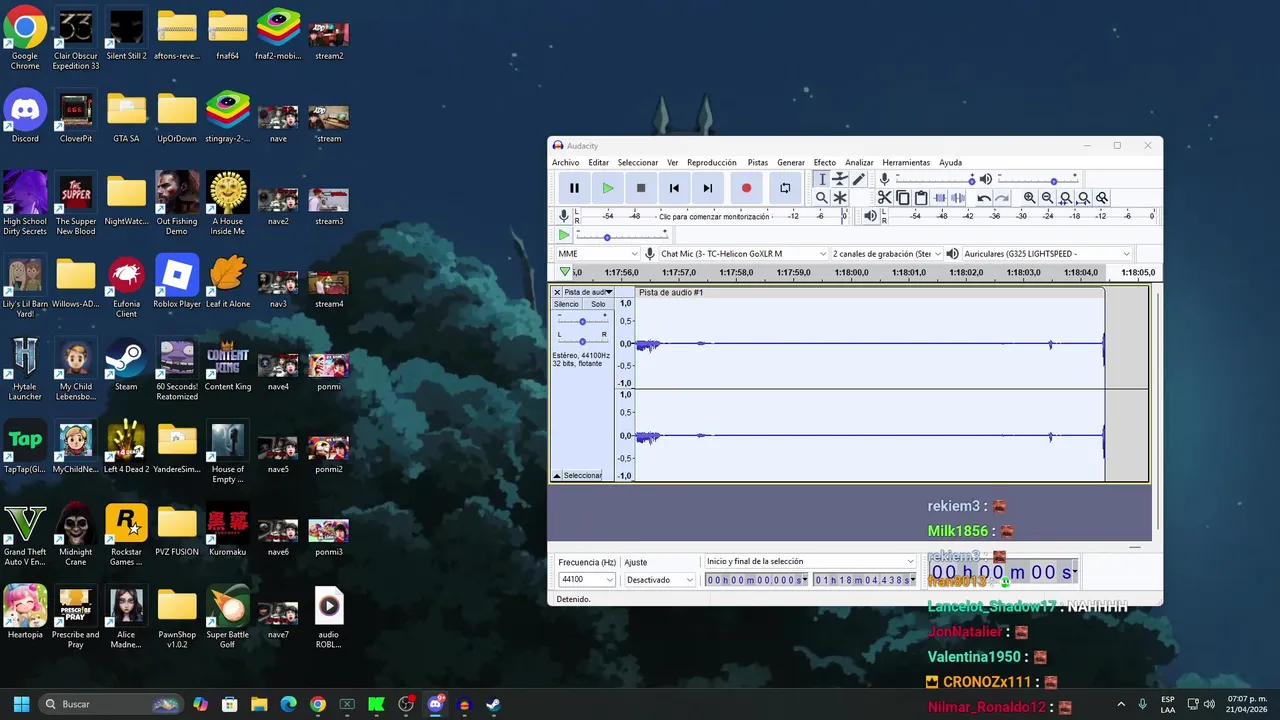Open the MME audio host dropdown
Viewport: 1280px width, 720px height.
598,254
